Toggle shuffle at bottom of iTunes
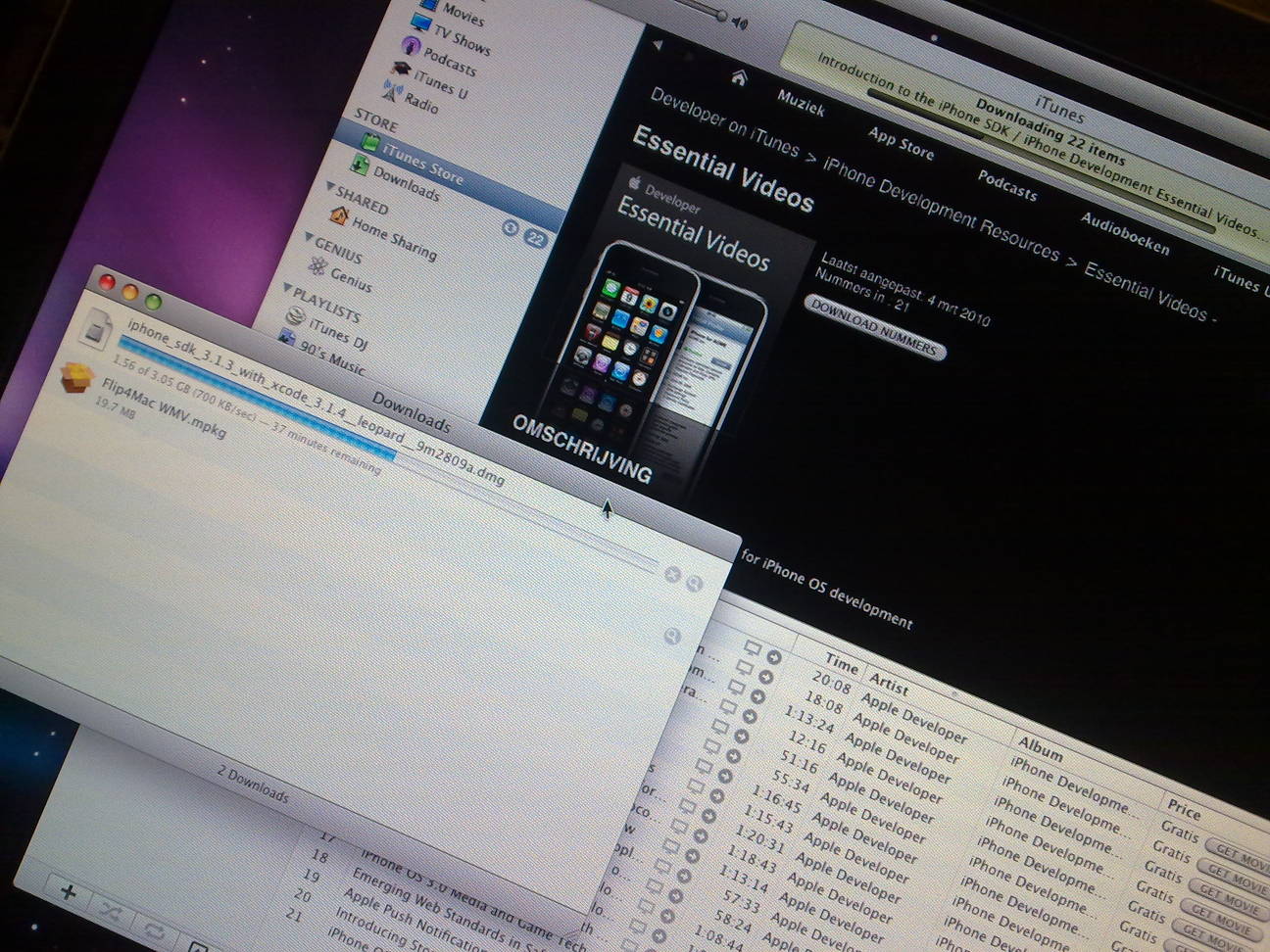 (110, 912)
